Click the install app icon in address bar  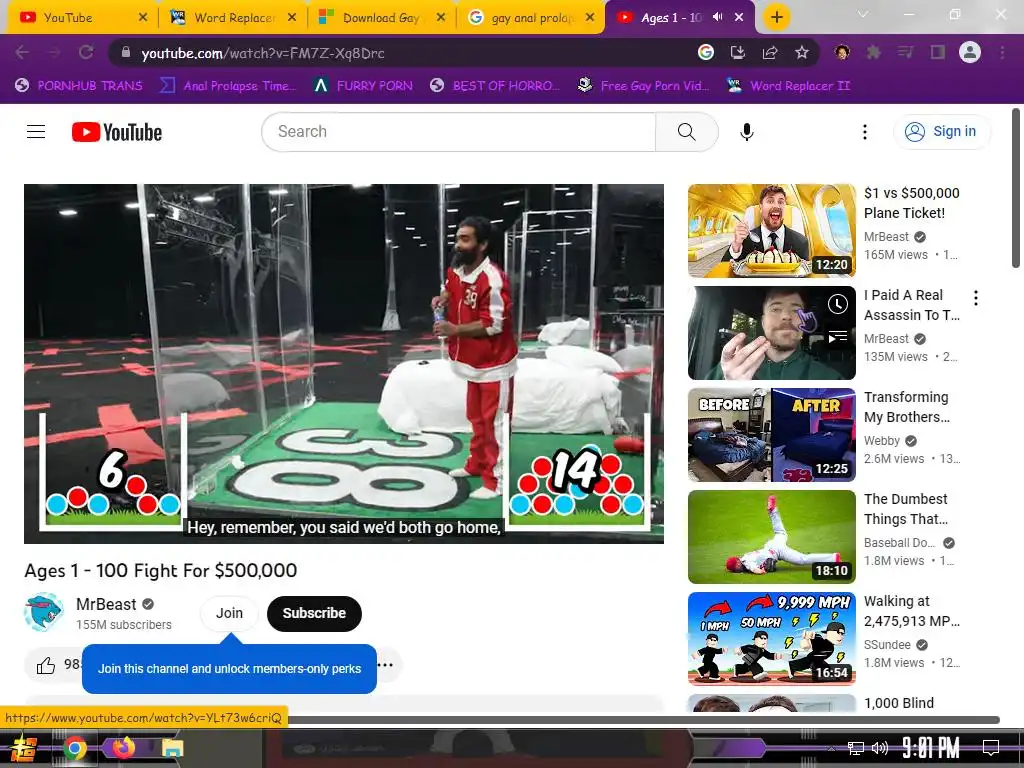tap(737, 52)
